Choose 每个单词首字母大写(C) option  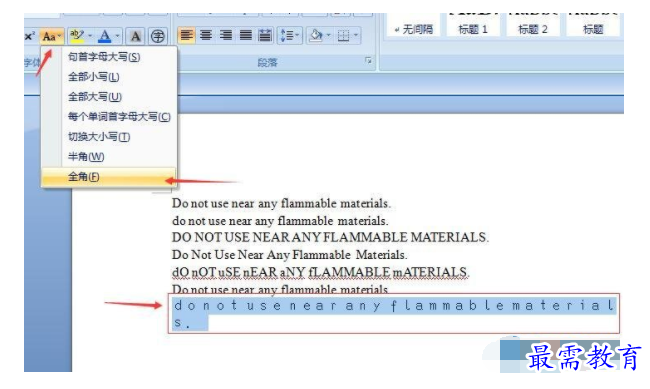109,117
